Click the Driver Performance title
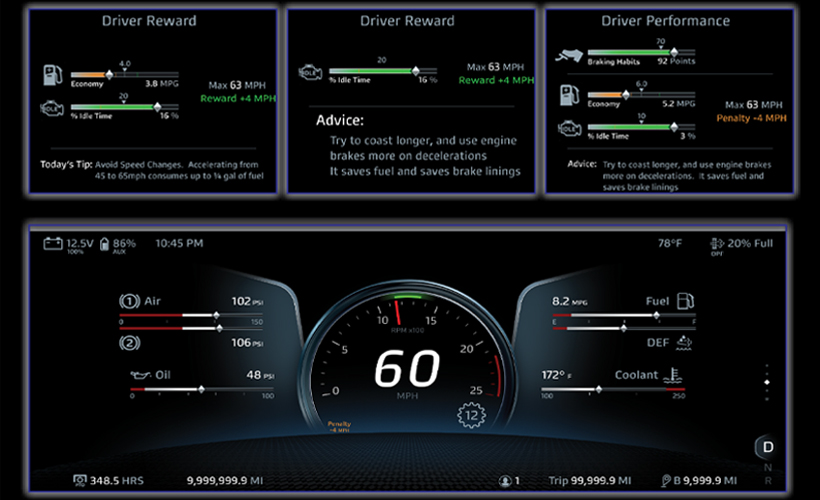 click(665, 21)
